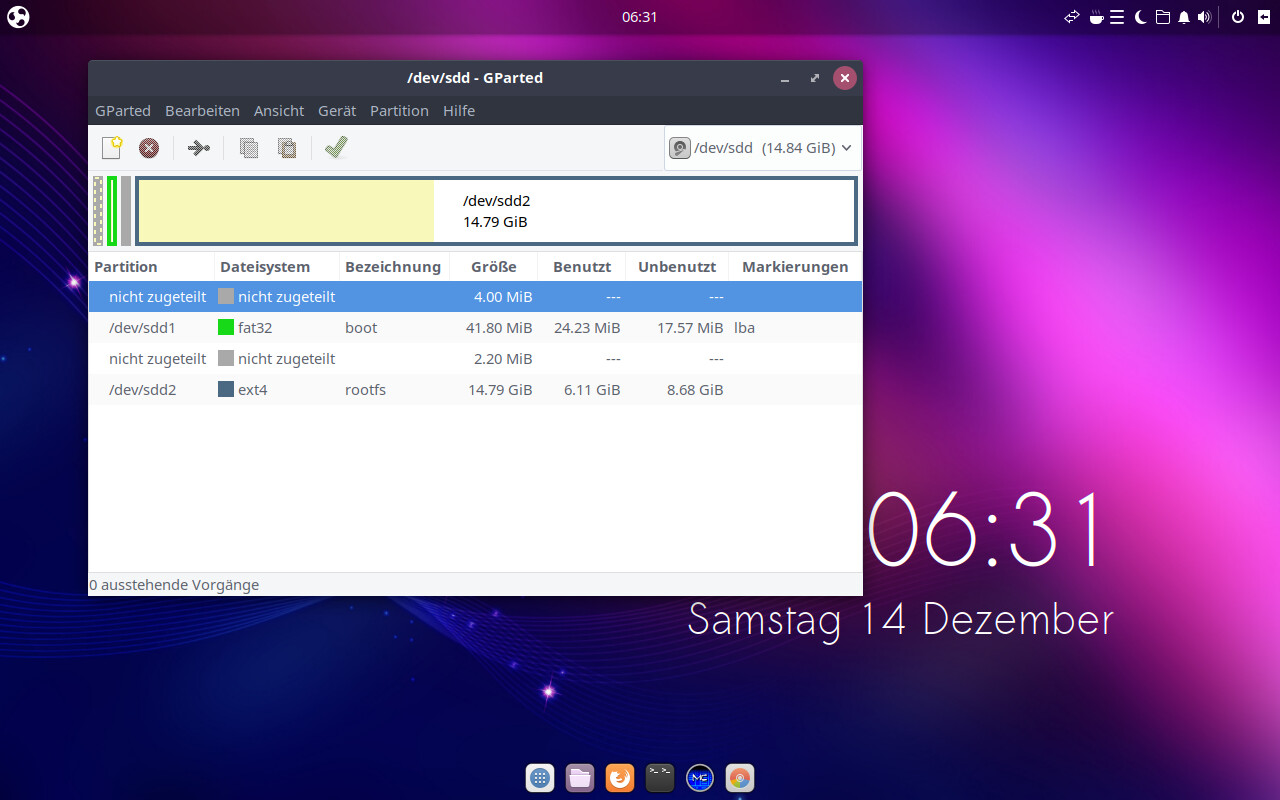
Task: Open the volume speaker icon in panel
Action: (x=1204, y=17)
